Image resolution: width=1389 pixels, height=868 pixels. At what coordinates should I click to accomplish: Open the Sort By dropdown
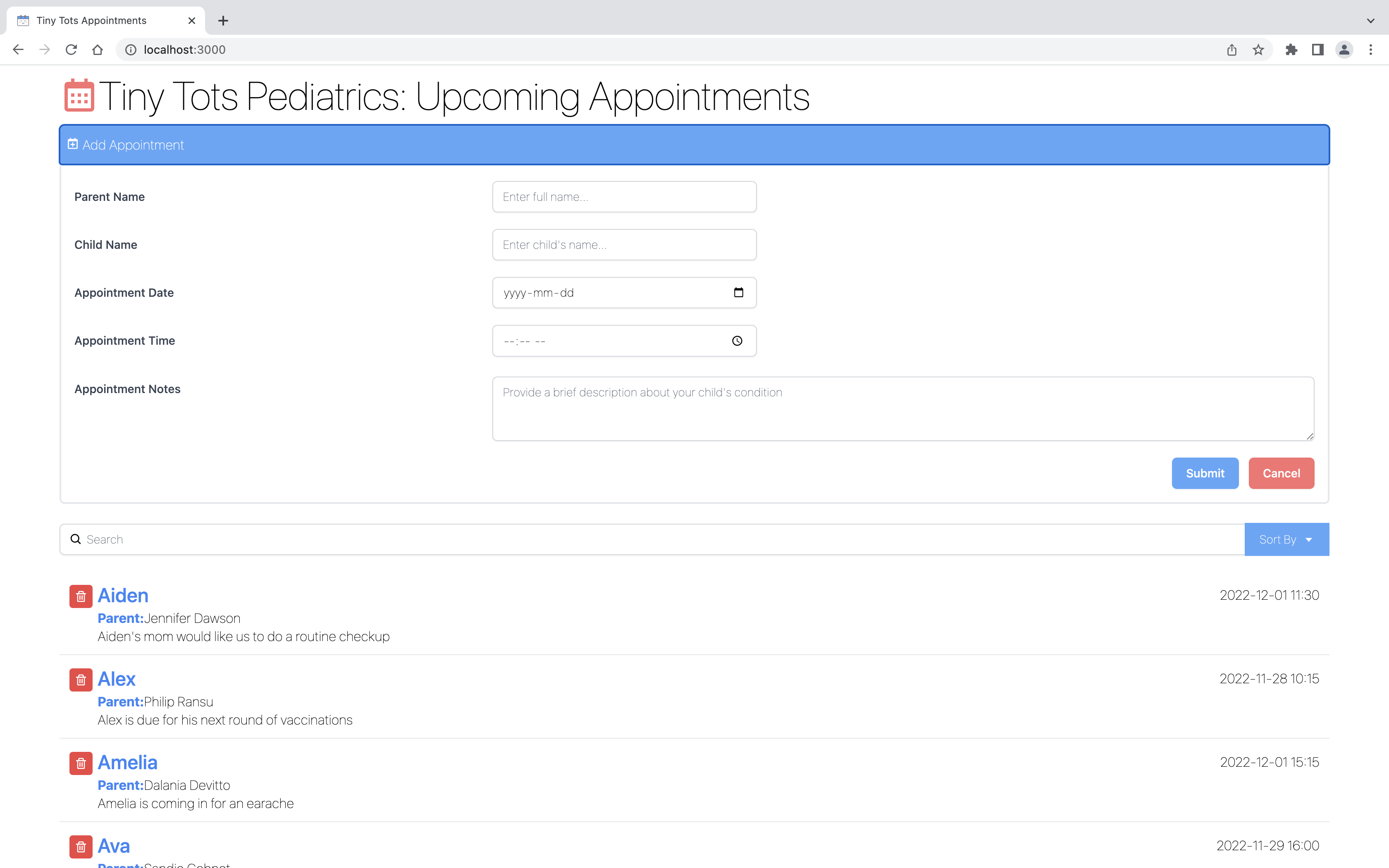(x=1286, y=540)
